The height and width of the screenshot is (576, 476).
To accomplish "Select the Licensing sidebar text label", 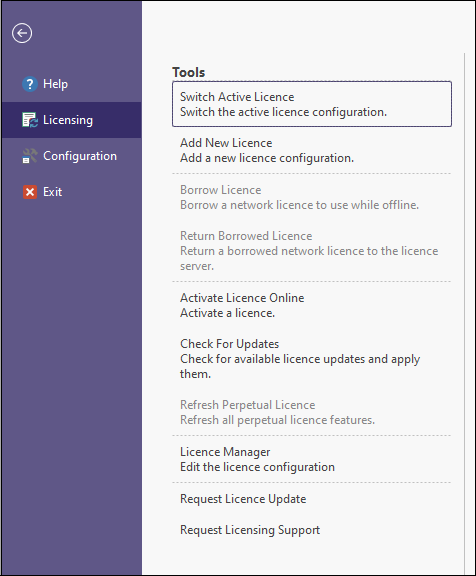I will (x=68, y=120).
